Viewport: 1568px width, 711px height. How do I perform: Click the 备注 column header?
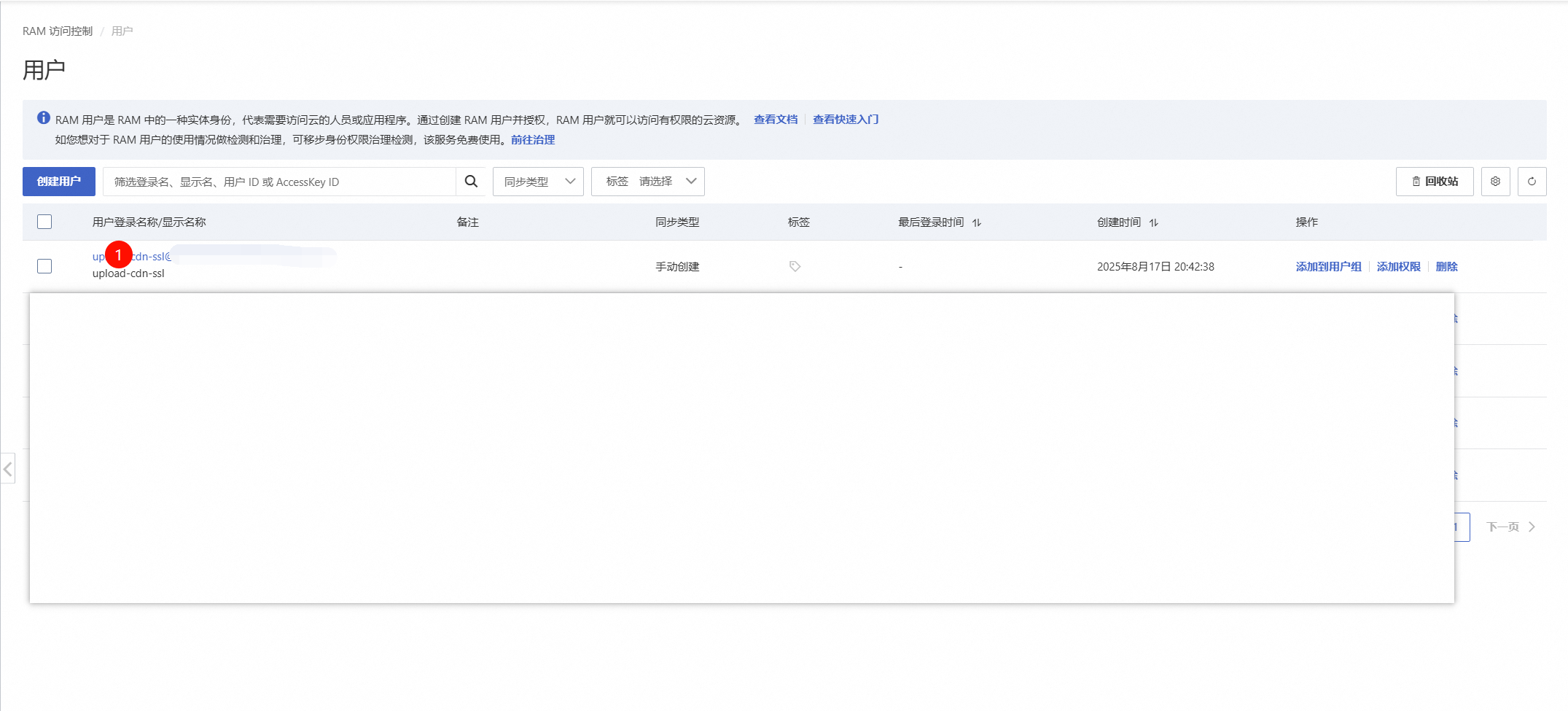(467, 222)
